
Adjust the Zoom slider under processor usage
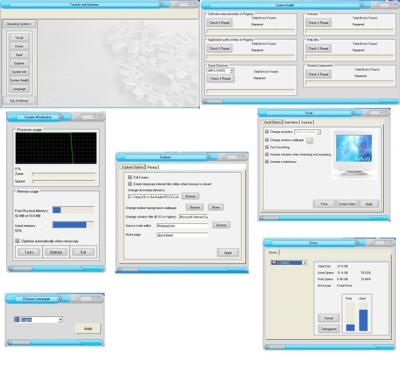pos(63,174)
